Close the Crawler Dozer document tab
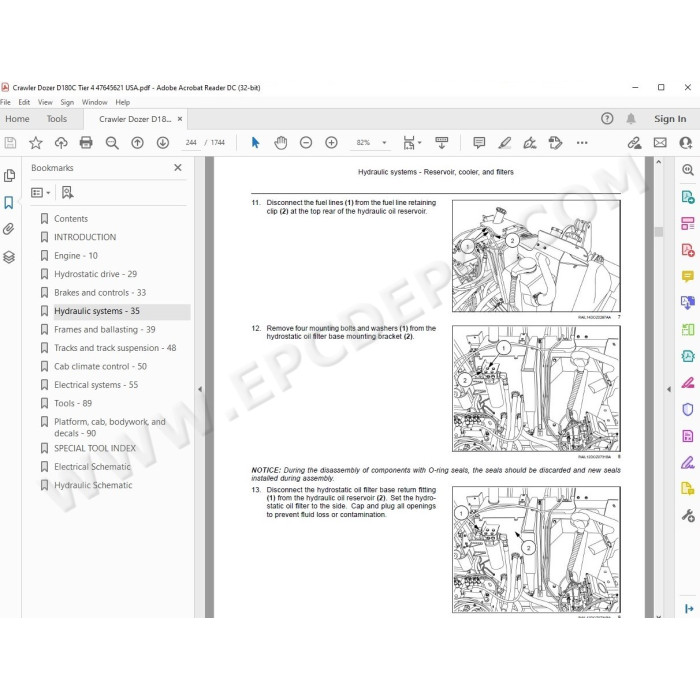 coord(180,119)
